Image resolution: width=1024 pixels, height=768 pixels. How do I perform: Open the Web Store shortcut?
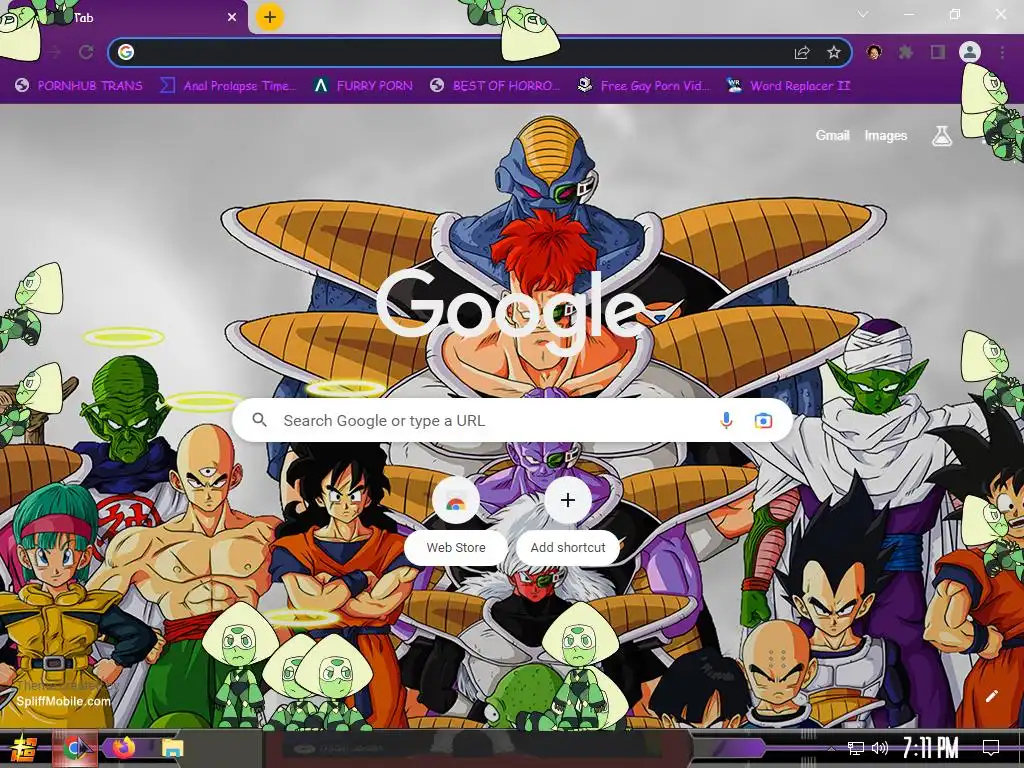pos(456,520)
